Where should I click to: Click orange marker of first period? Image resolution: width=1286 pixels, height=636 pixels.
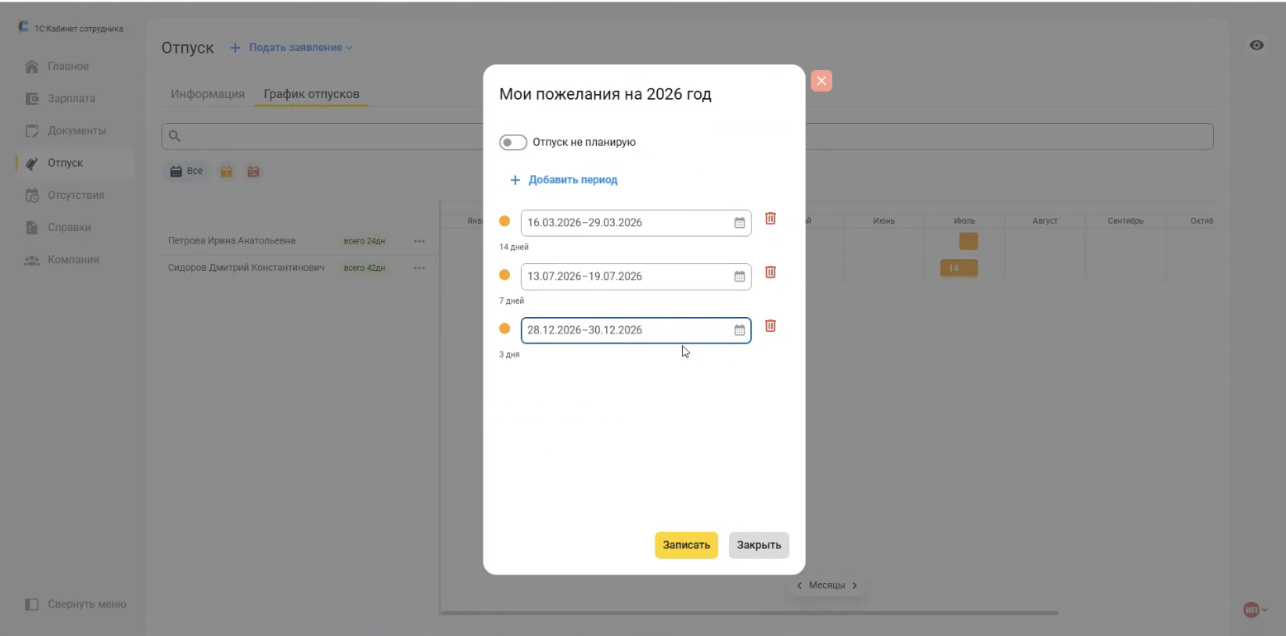click(504, 222)
